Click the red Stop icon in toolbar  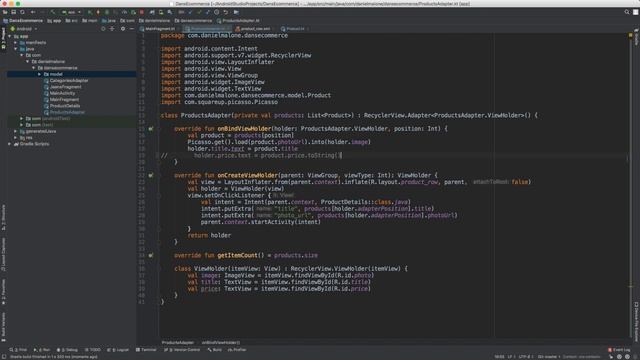pyautogui.click(x=142, y=12)
